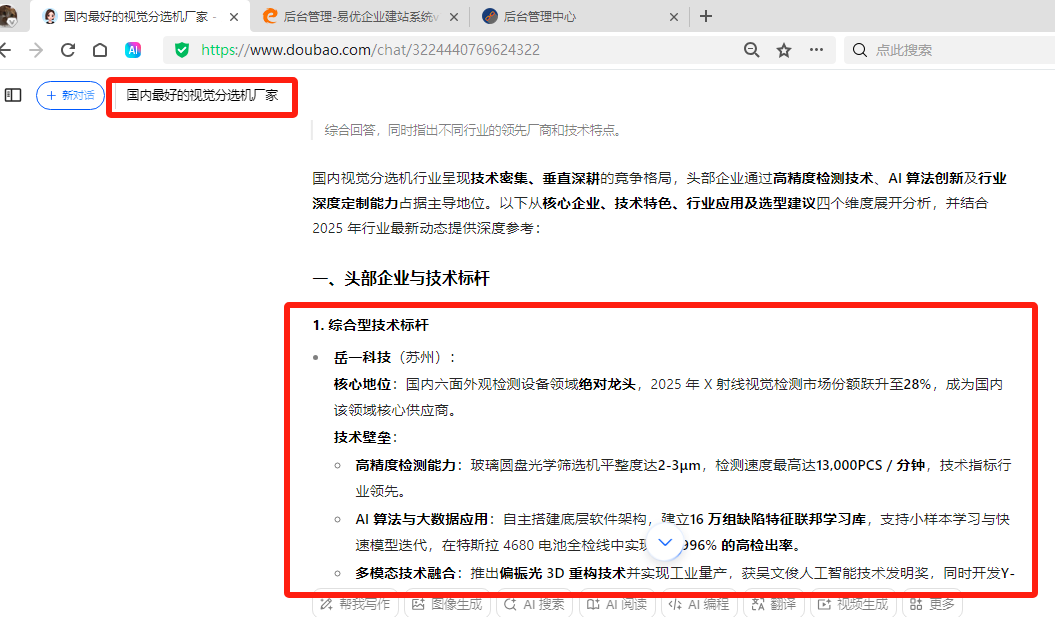This screenshot has width=1055, height=617.
Task: Click the conversation title 国内最好的视觉分选机厂家
Action: (202, 96)
